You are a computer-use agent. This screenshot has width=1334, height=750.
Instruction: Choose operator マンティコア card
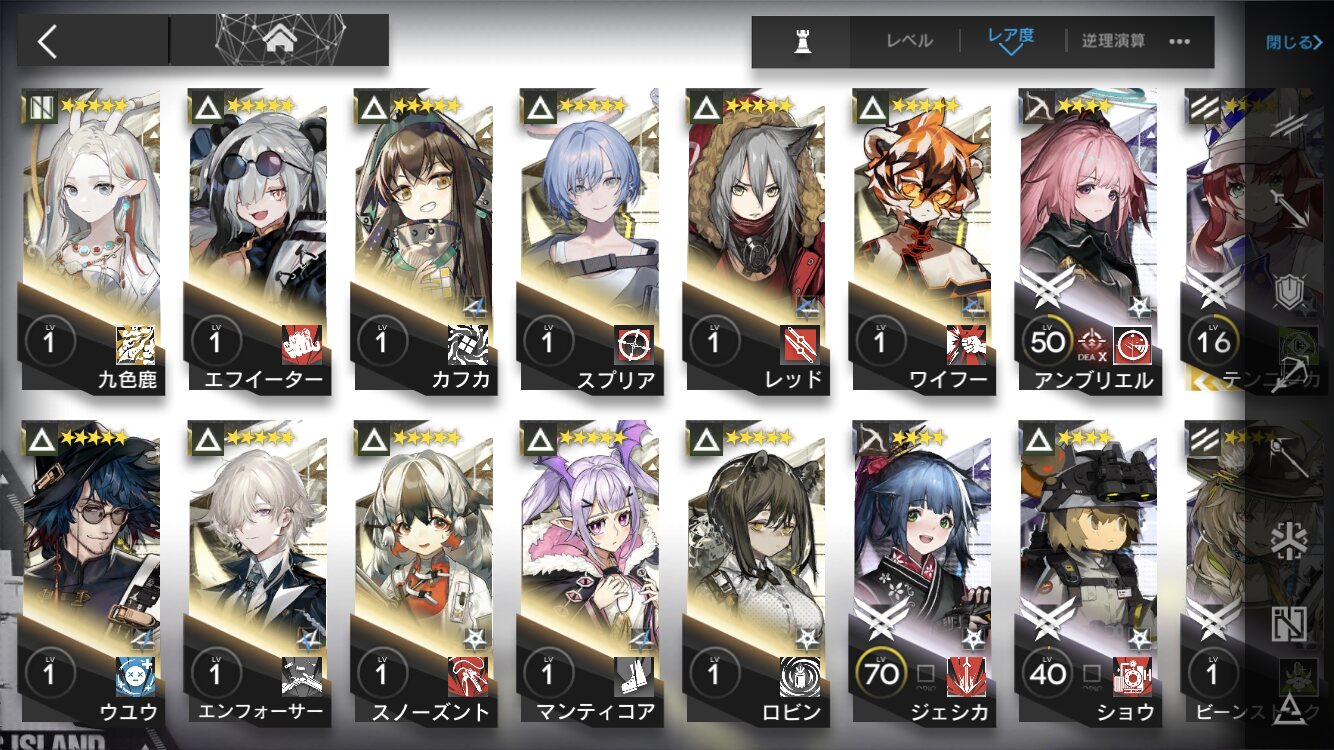coord(590,572)
